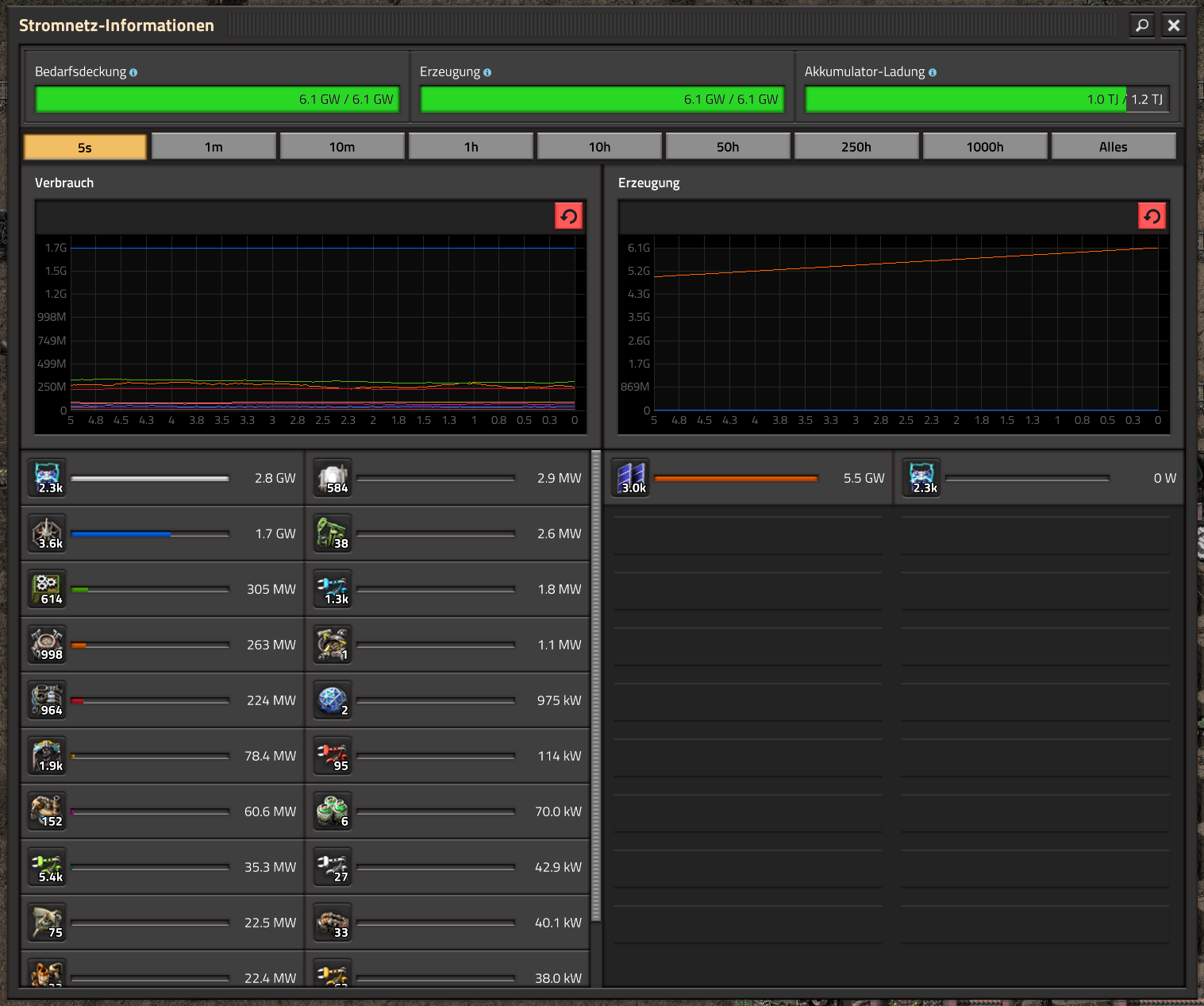The image size is (1204, 1006).
Task: Switch time range to 1m
Action: point(213,147)
